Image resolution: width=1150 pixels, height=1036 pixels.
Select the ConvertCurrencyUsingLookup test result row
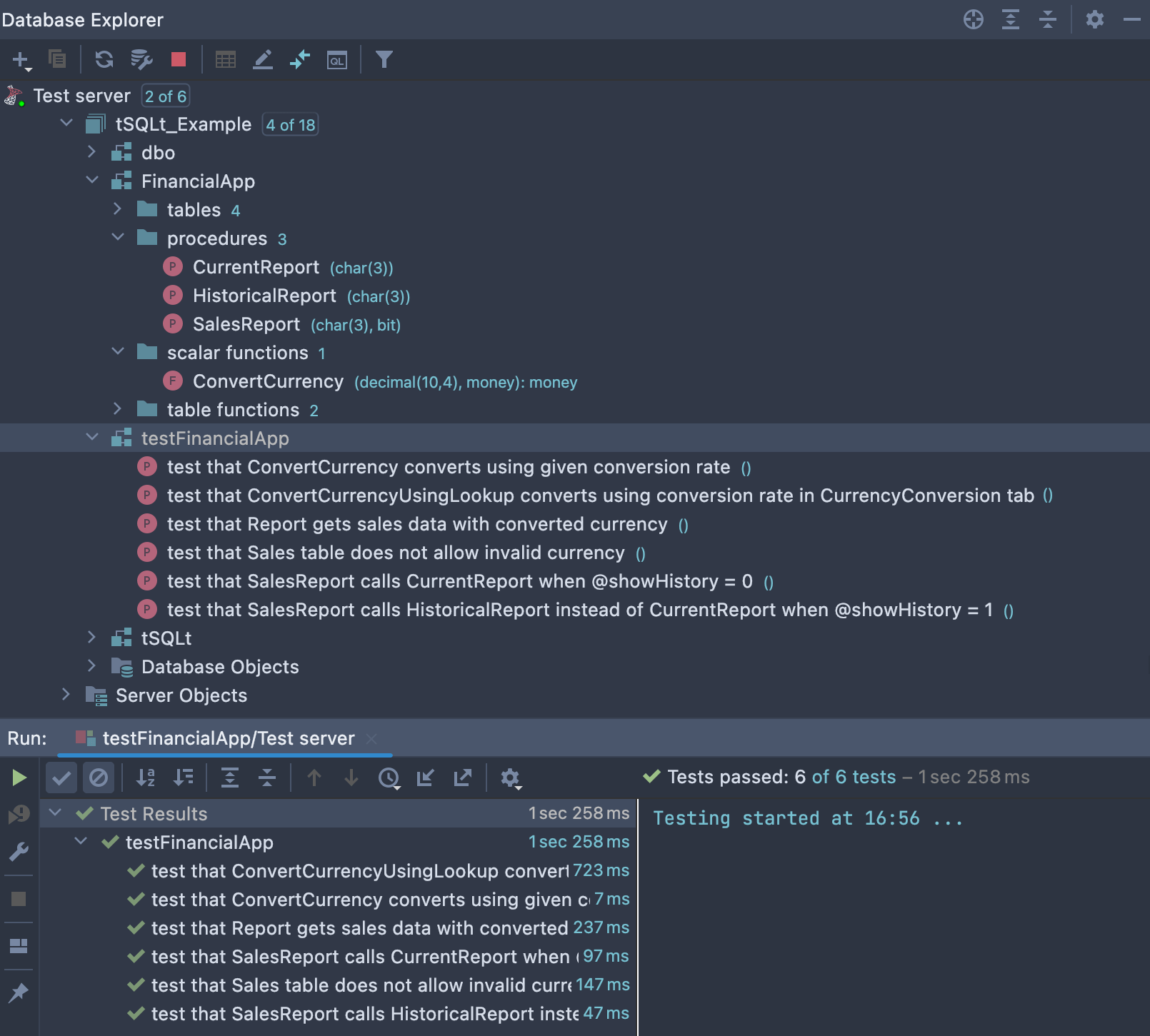359,871
